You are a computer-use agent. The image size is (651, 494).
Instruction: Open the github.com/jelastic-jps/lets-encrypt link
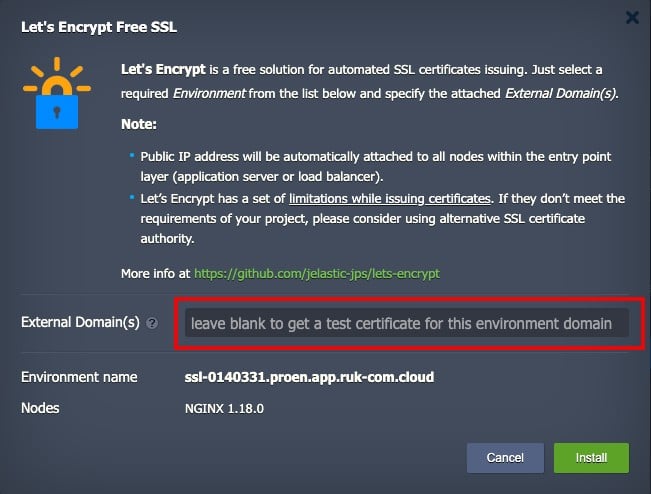(317, 274)
